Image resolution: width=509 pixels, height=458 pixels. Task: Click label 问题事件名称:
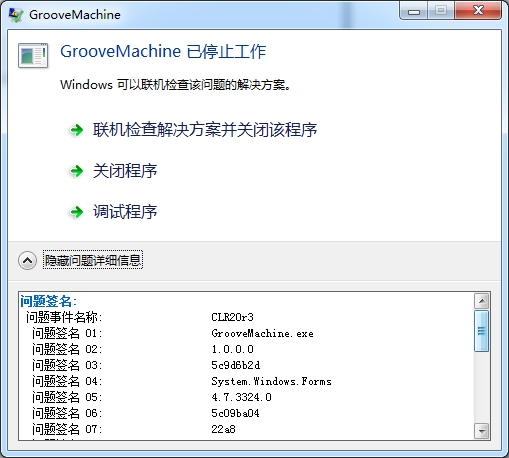(64, 317)
